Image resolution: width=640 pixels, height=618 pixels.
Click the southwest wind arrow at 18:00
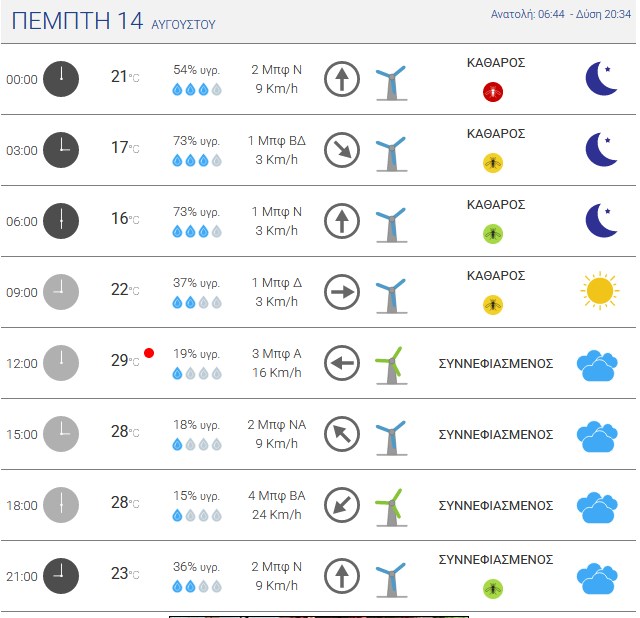click(x=342, y=505)
